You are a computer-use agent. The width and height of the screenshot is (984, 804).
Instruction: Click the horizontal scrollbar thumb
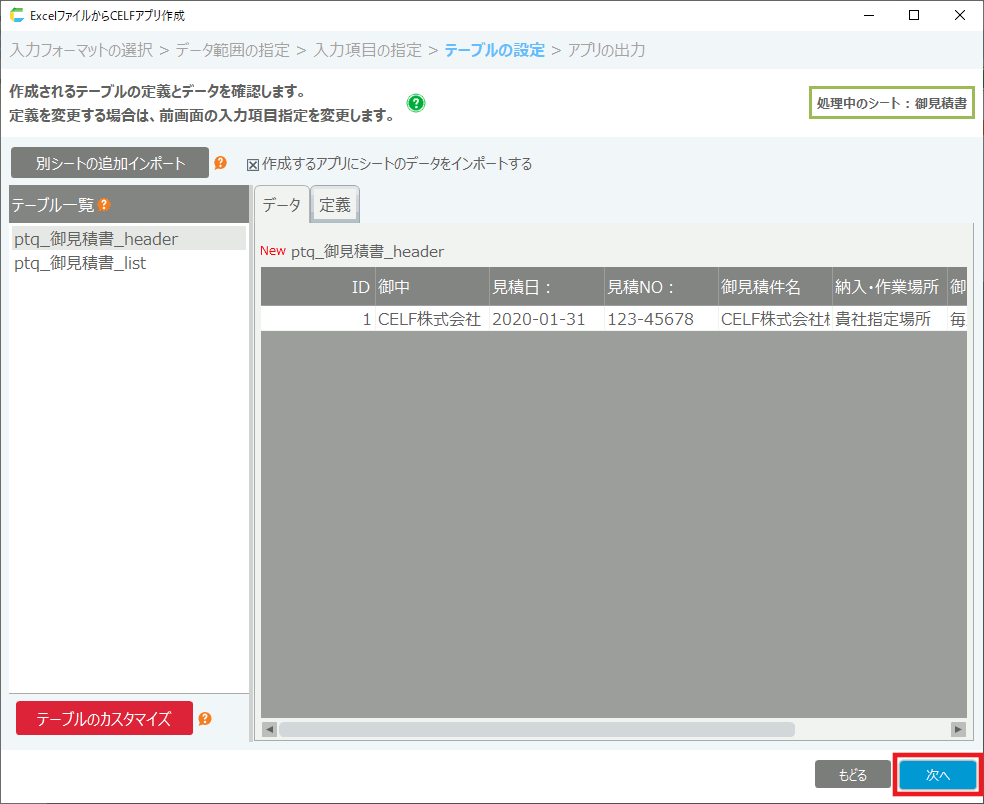[x=536, y=730]
